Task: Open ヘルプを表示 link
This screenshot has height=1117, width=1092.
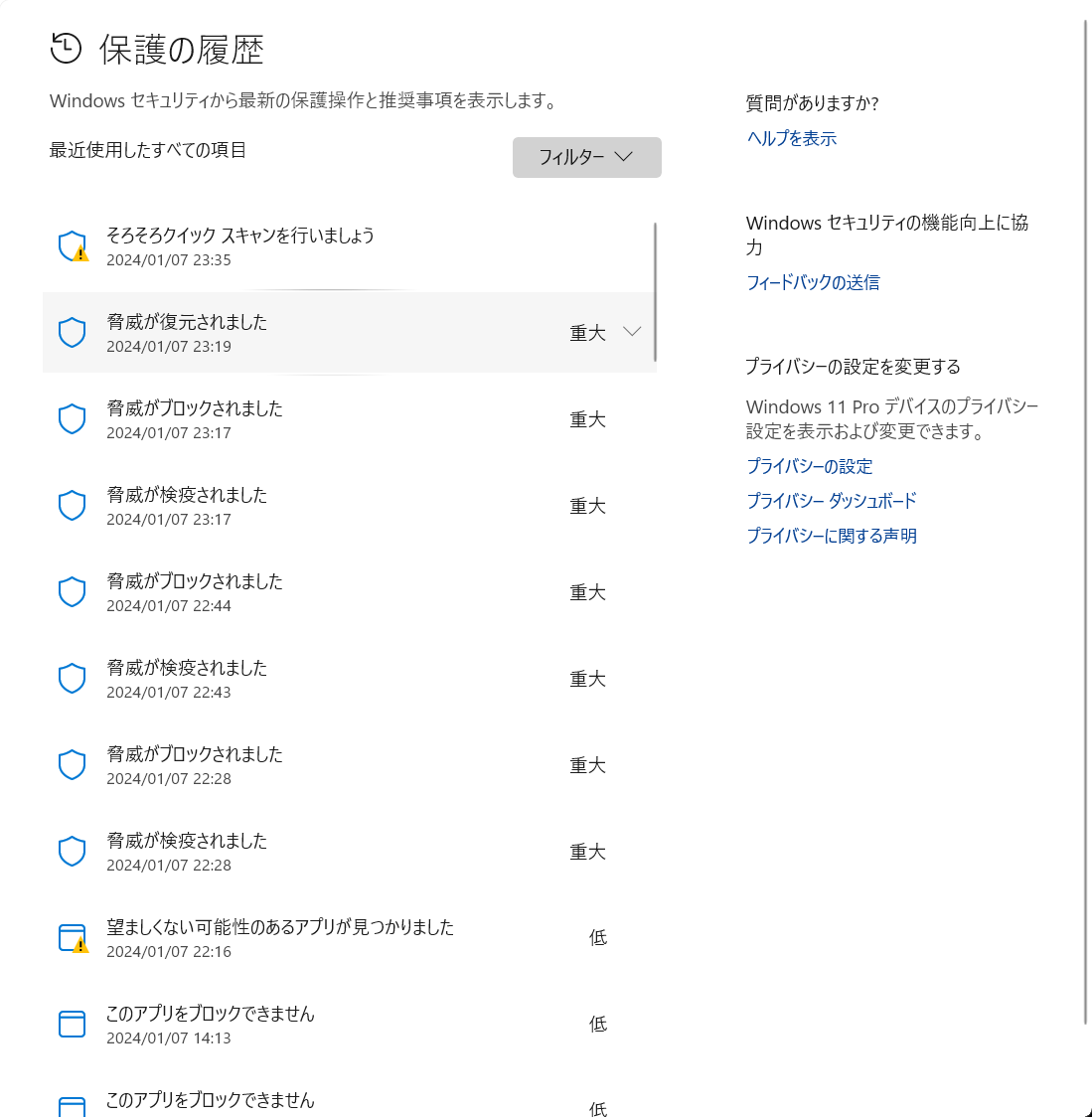Action: click(x=791, y=138)
